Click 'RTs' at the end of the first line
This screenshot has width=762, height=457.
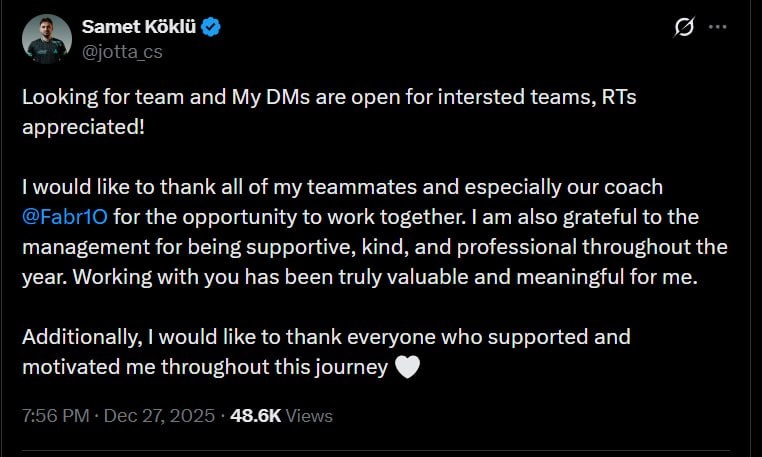(619, 97)
